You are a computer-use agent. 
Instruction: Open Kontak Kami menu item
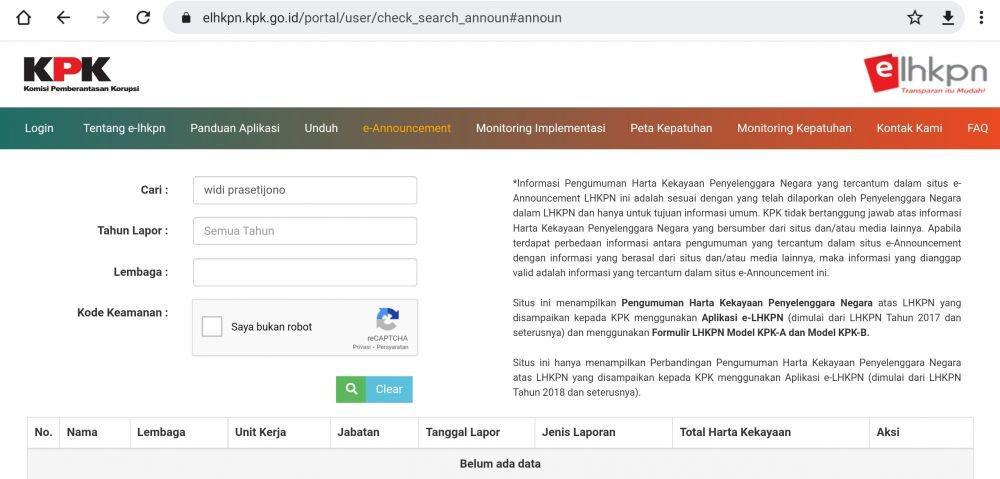[x=909, y=128]
